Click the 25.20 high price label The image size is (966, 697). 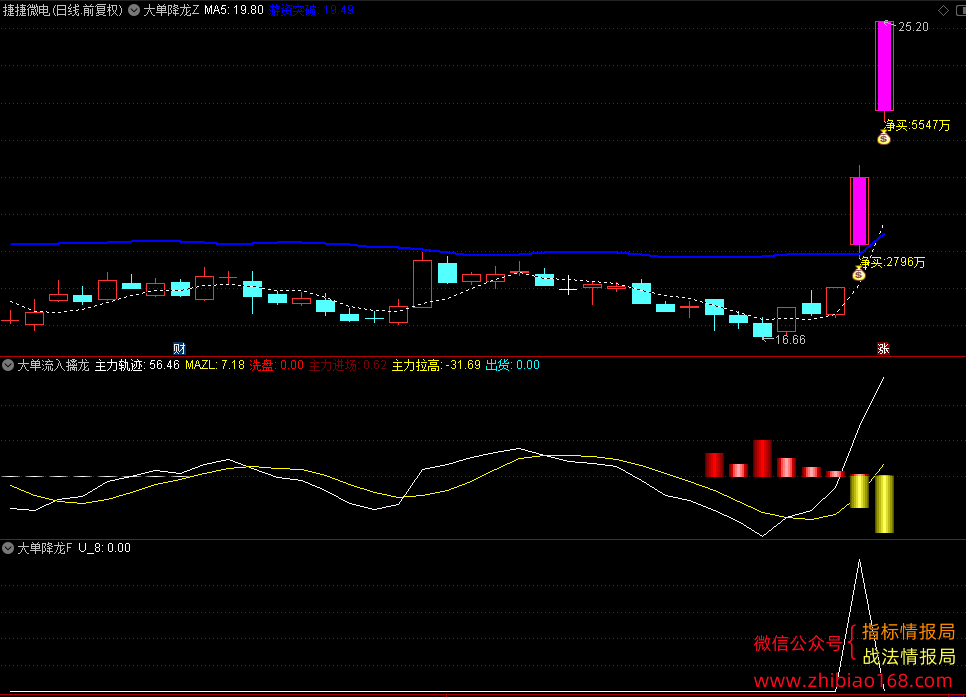point(913,26)
